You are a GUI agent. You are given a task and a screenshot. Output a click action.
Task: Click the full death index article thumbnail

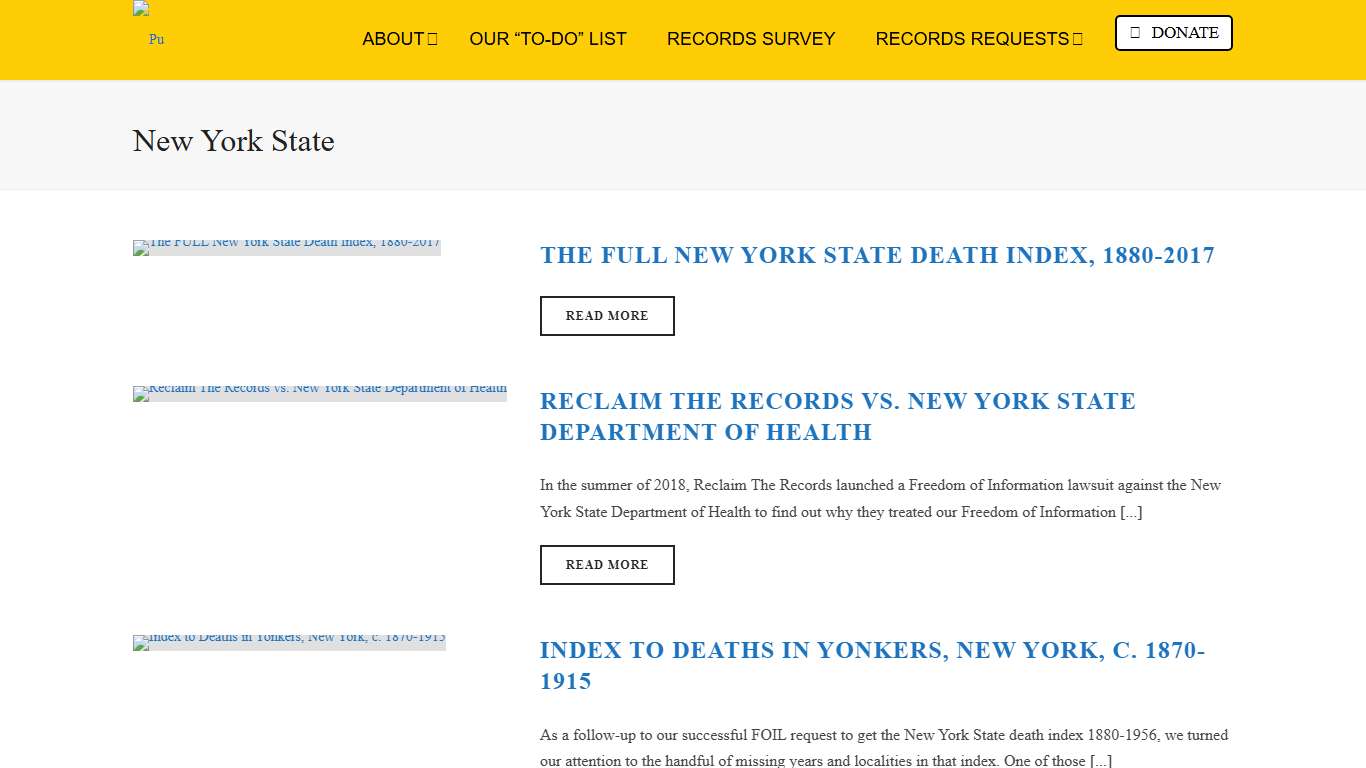(x=286, y=247)
